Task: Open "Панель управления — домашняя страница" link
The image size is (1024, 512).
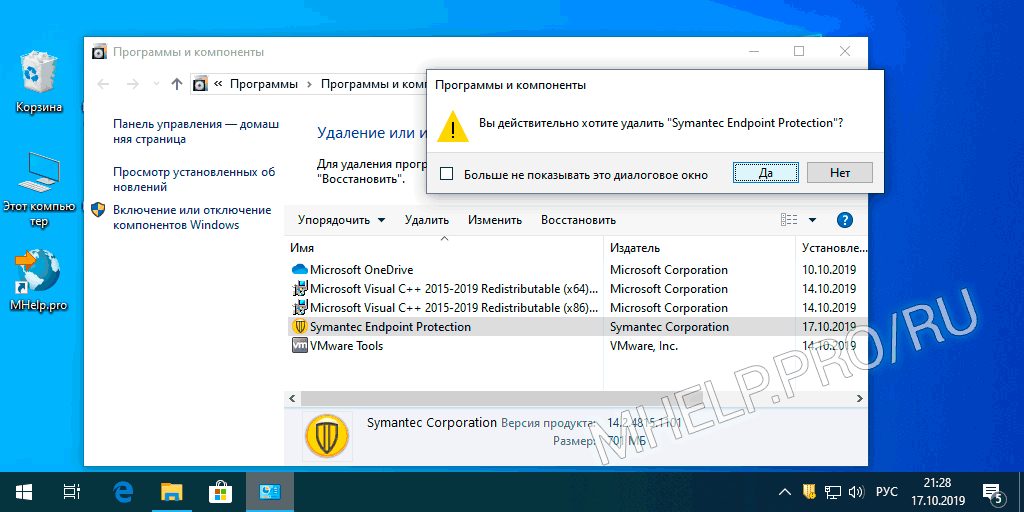Action: 195,131
